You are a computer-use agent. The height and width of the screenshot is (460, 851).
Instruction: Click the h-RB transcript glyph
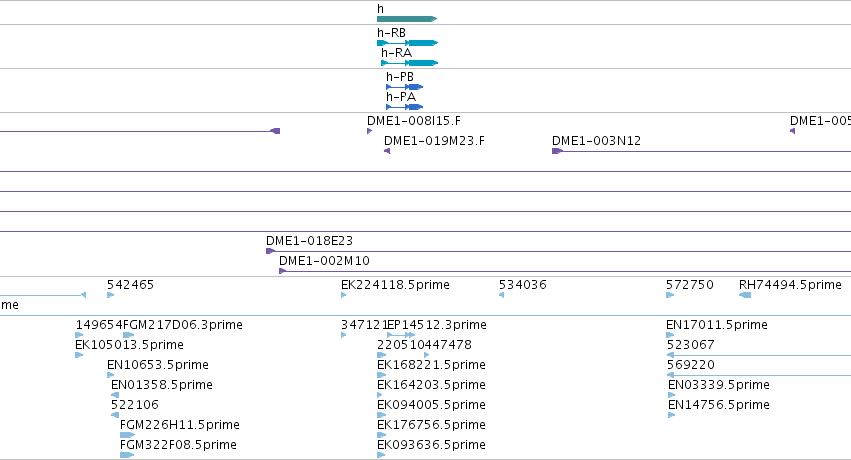coord(408,43)
